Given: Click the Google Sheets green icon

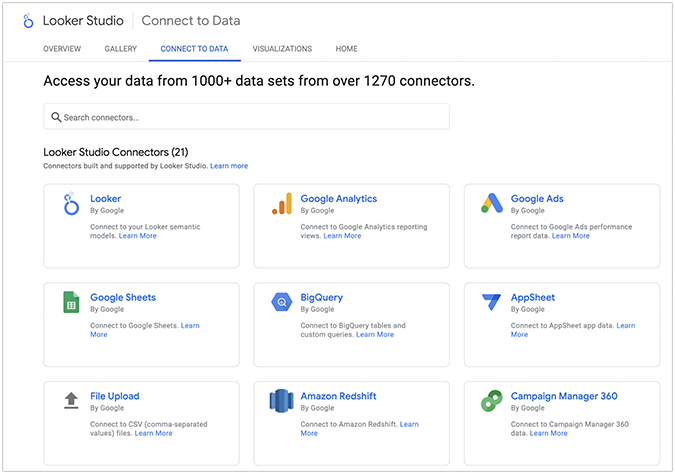Looking at the screenshot, I should pyautogui.click(x=71, y=302).
